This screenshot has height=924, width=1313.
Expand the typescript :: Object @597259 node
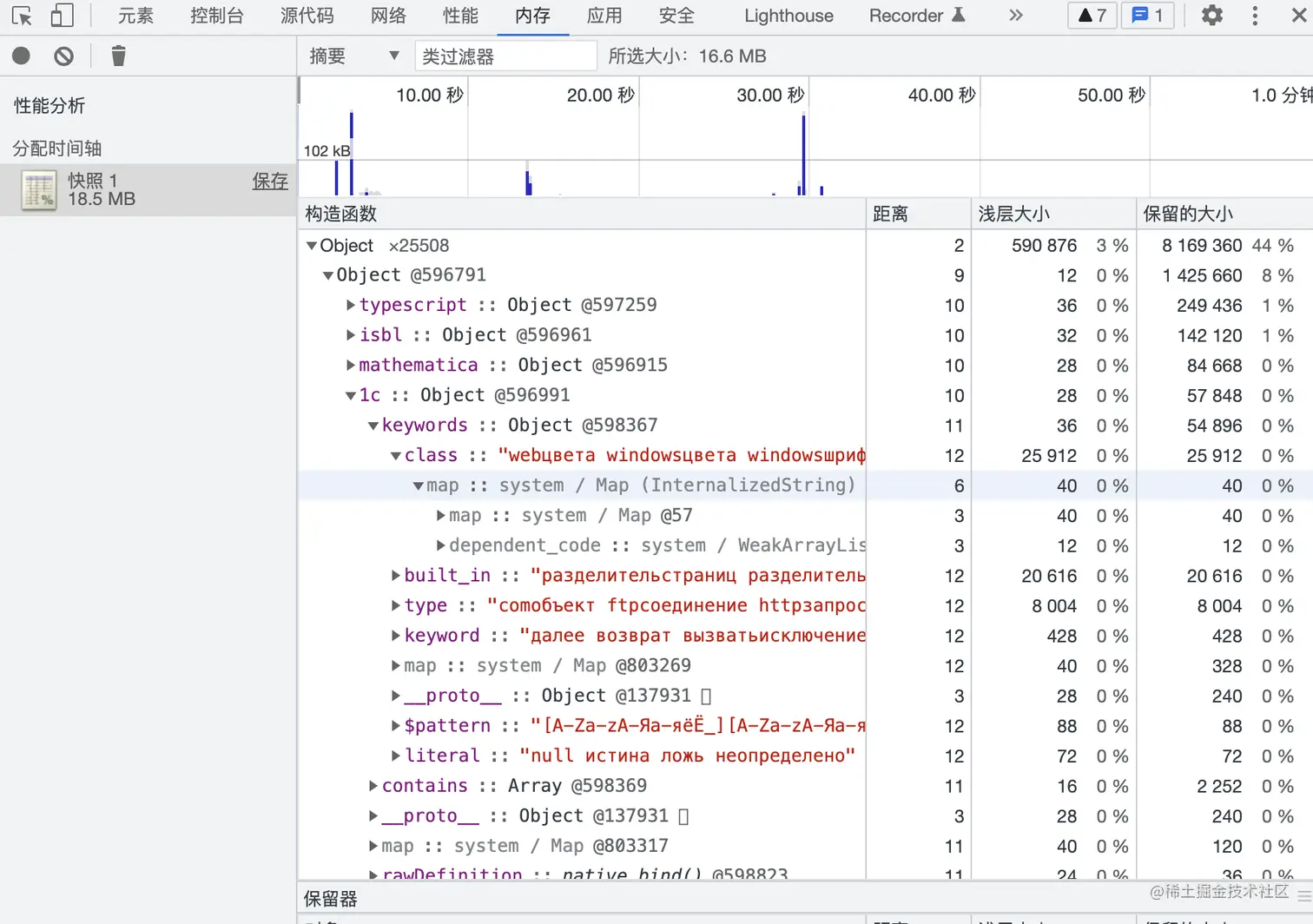351,306
